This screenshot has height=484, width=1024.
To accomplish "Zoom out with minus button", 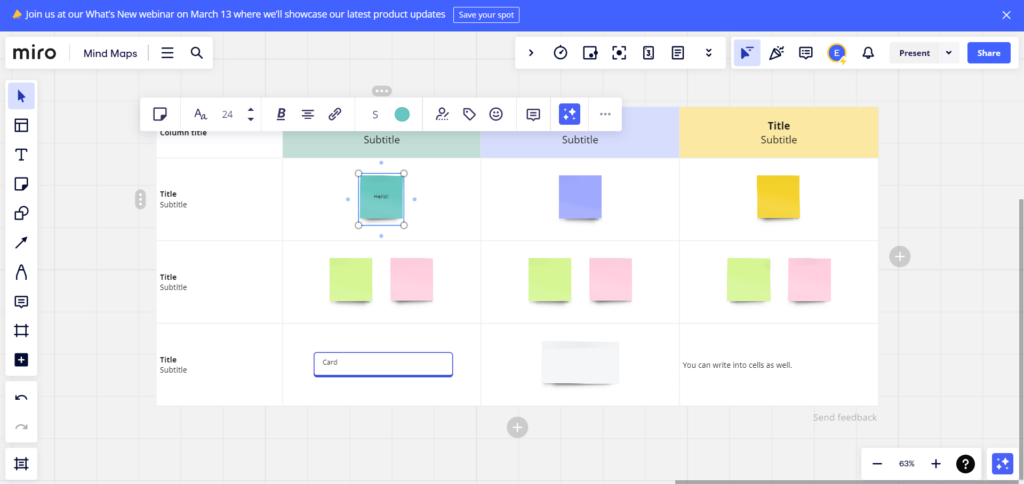I will point(877,464).
